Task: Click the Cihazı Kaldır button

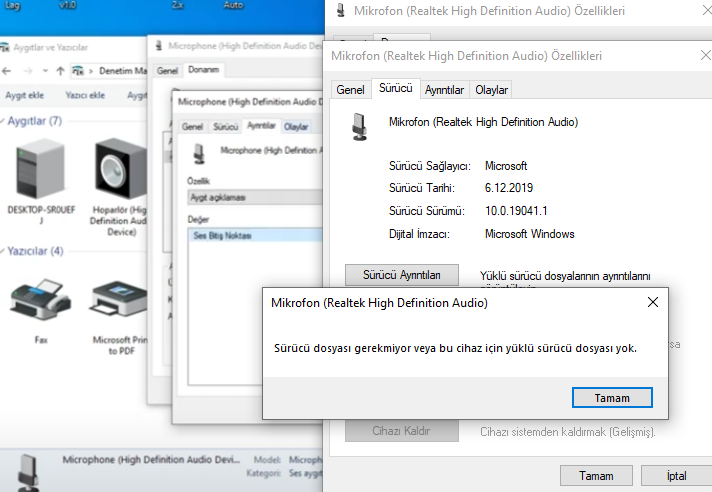Action: coord(401,431)
